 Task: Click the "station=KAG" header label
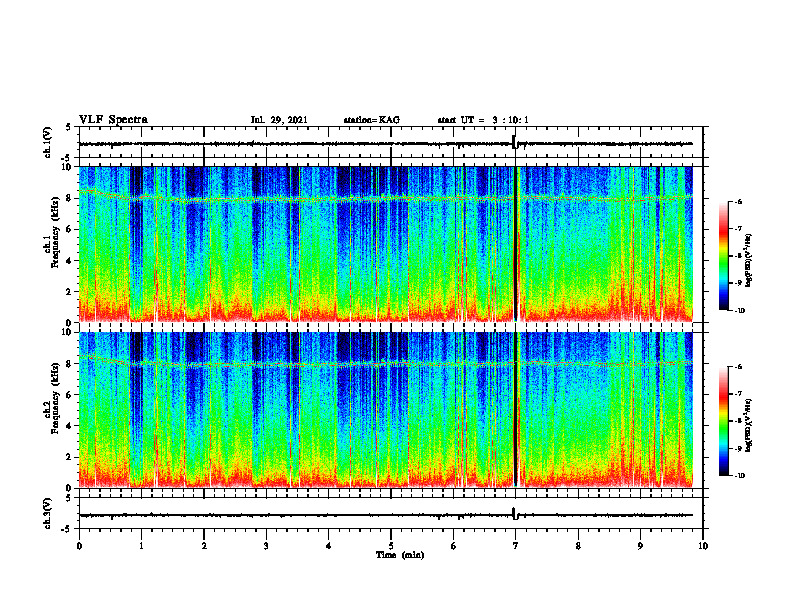click(372, 120)
